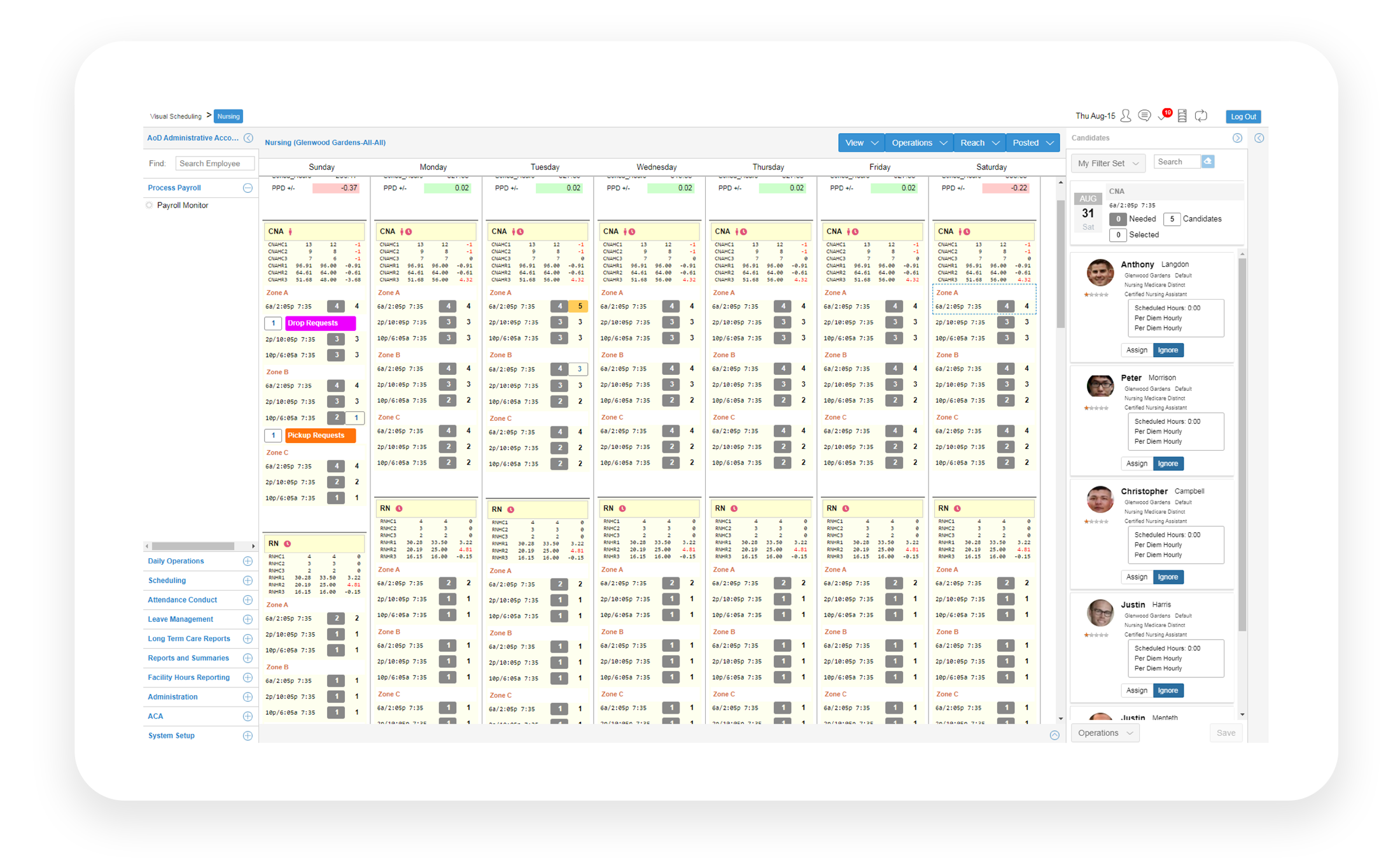Expand the Daily Operations section

tap(248, 561)
